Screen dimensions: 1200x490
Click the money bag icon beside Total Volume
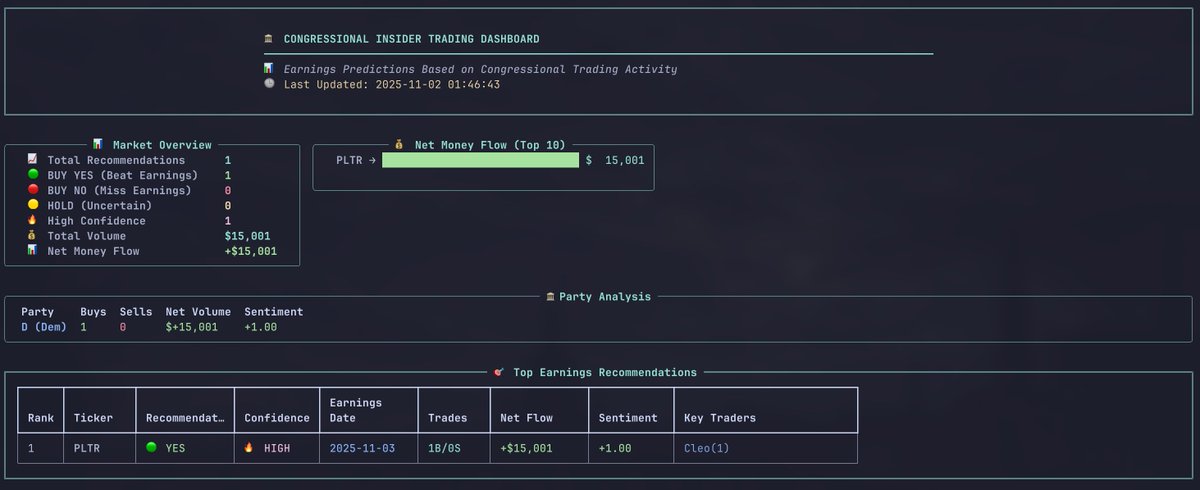[32, 236]
